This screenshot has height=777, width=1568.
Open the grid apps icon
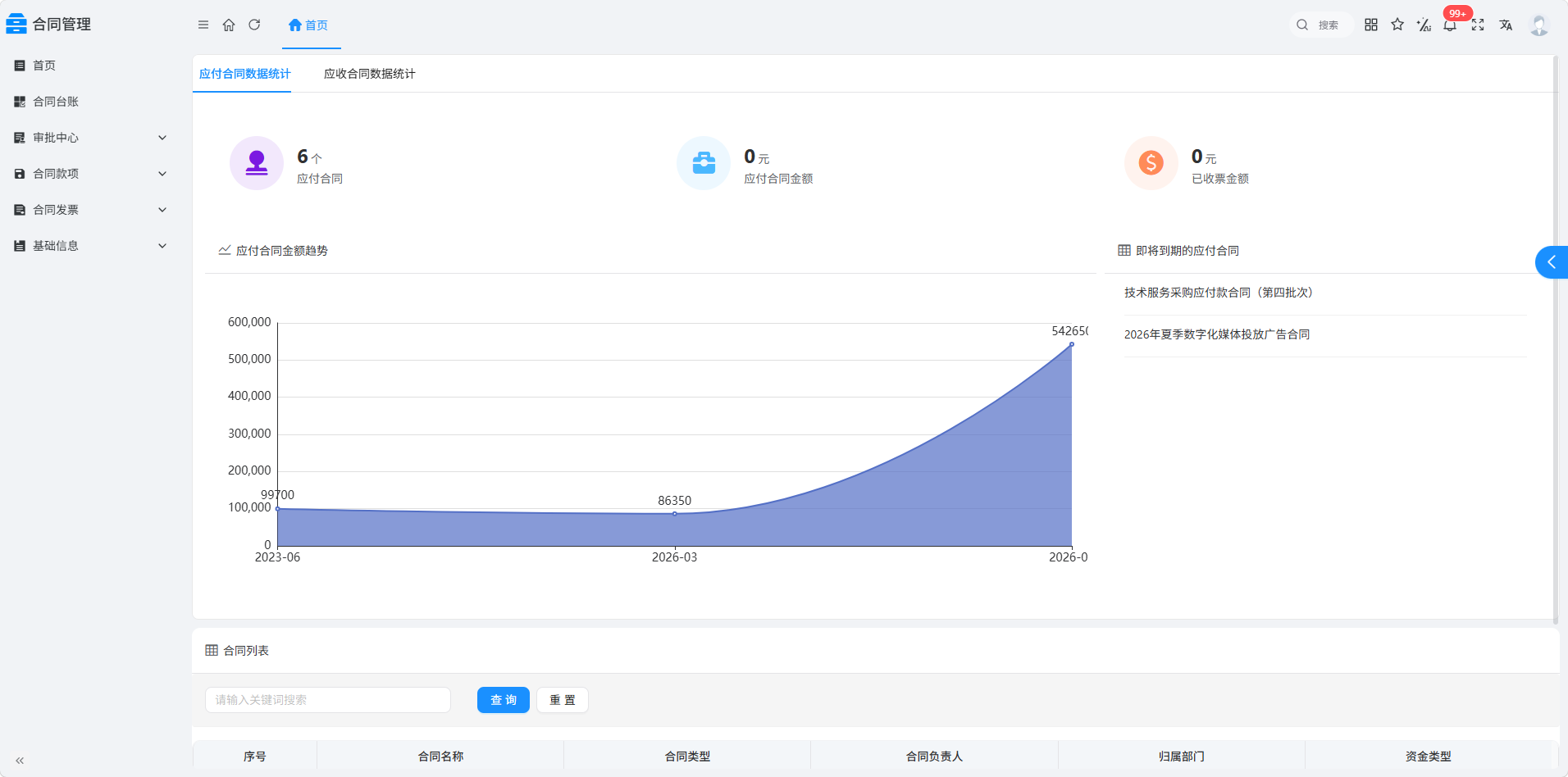click(1371, 25)
